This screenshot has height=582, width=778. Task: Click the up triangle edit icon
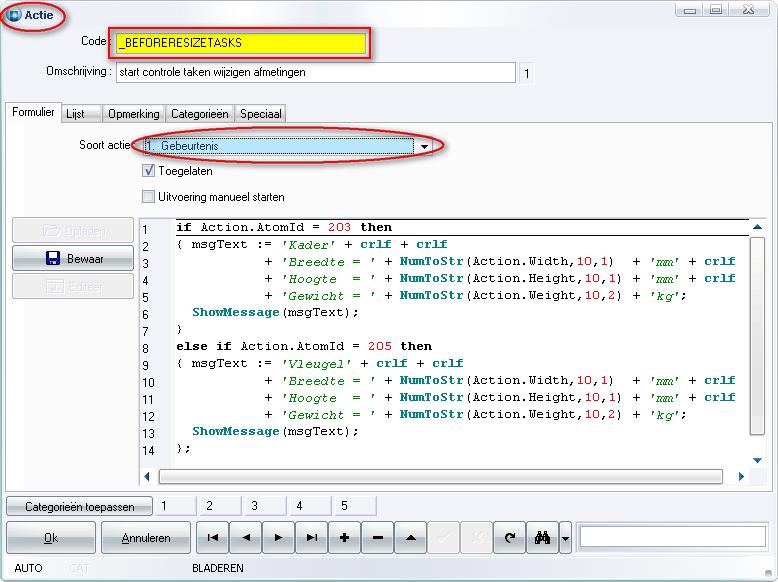[410, 537]
